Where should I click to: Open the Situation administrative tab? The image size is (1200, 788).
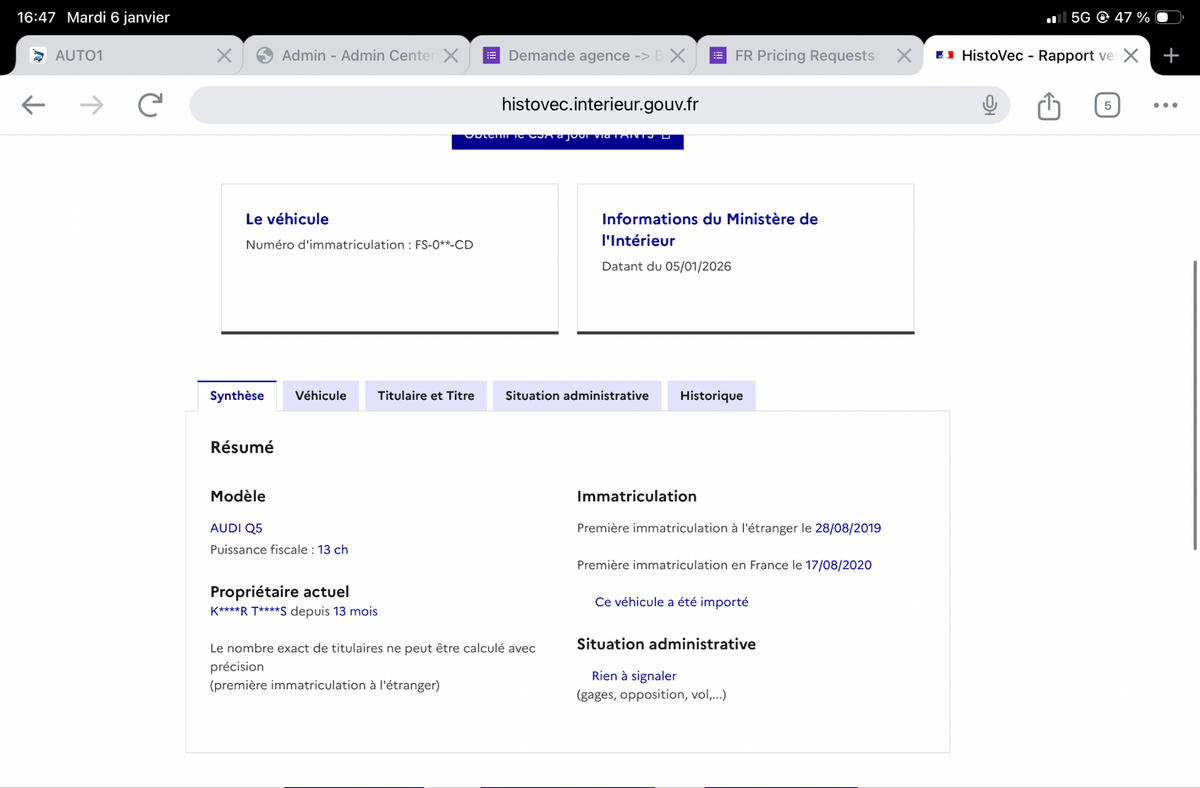point(576,396)
